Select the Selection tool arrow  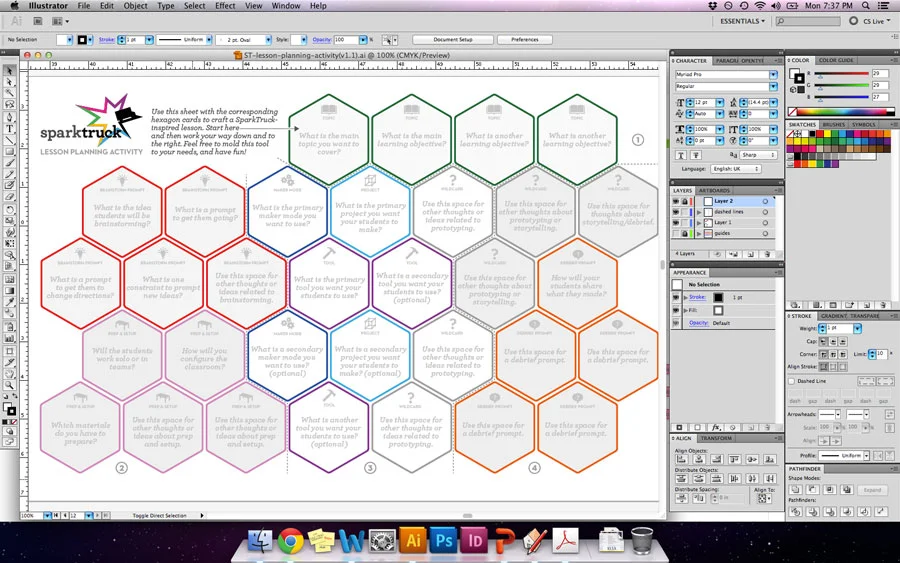click(9, 70)
